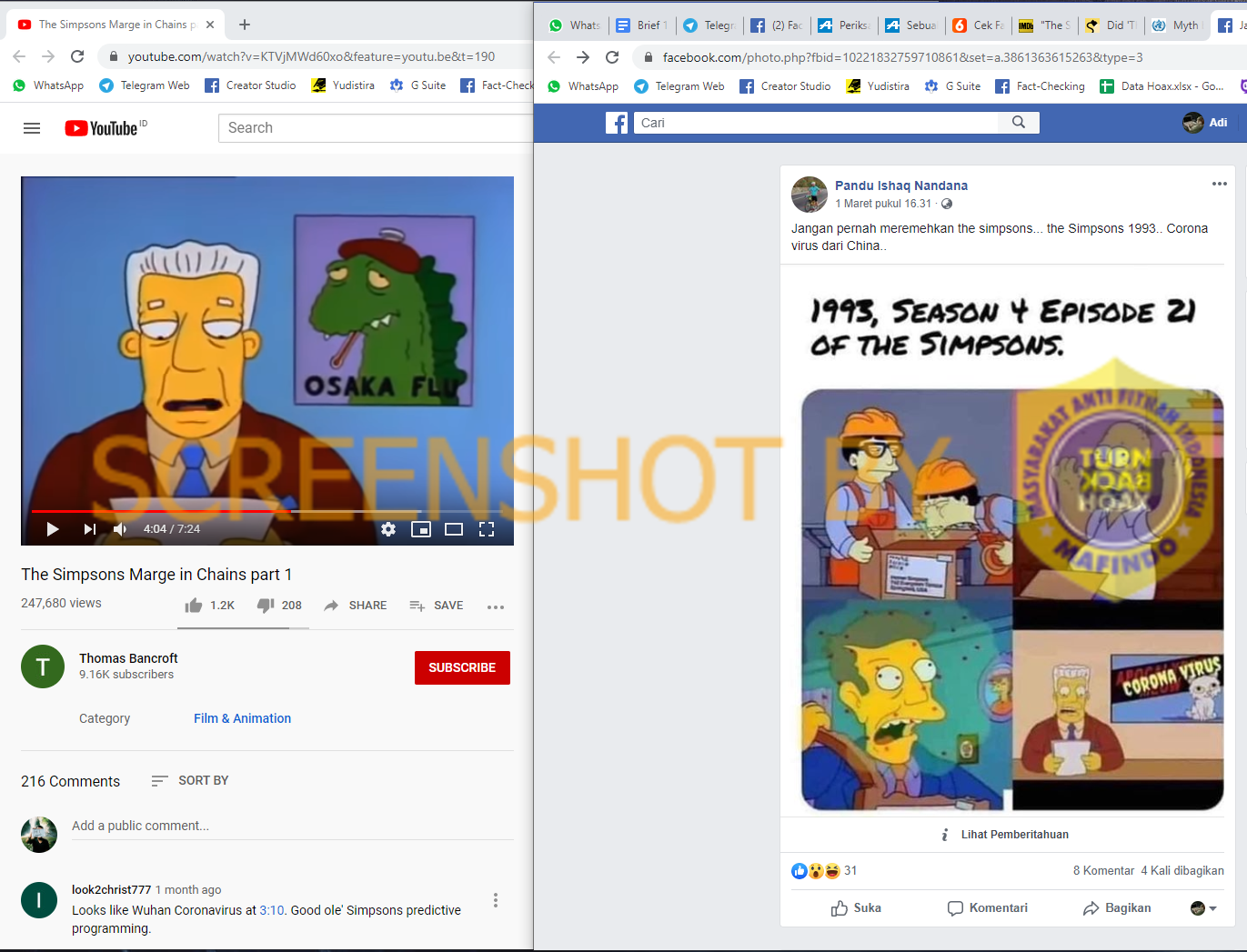Open the video player settings gear
Viewport: 1247px width, 952px height.
(x=388, y=529)
